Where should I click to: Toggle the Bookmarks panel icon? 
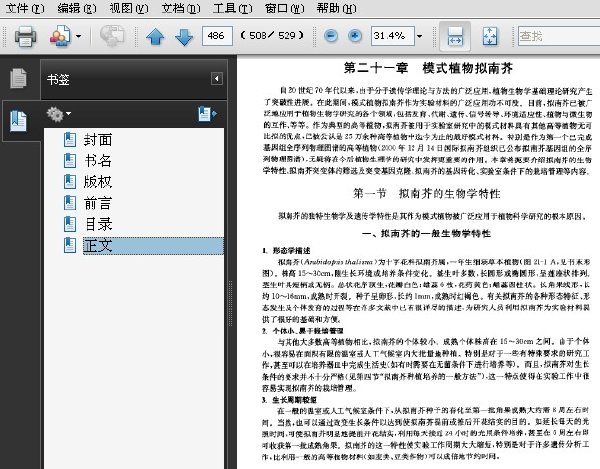[18, 121]
